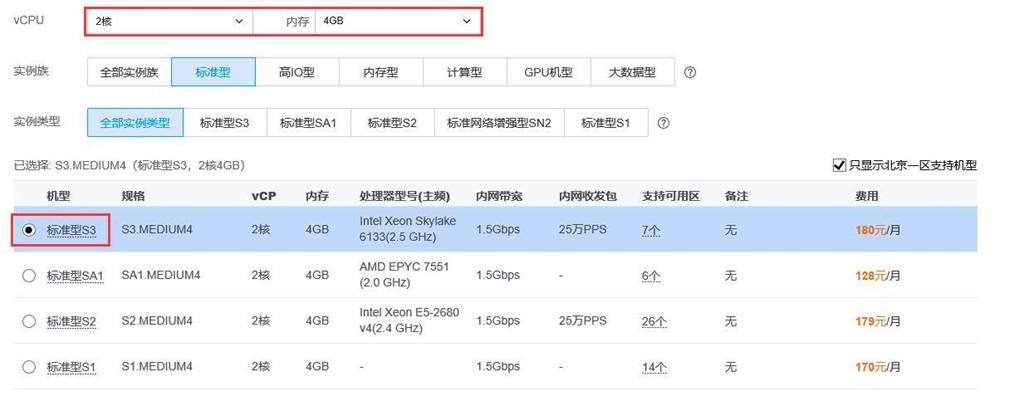Image resolution: width=1024 pixels, height=401 pixels.
Task: Filter by 标准网络增强型SN2 instance type
Action: click(x=499, y=123)
